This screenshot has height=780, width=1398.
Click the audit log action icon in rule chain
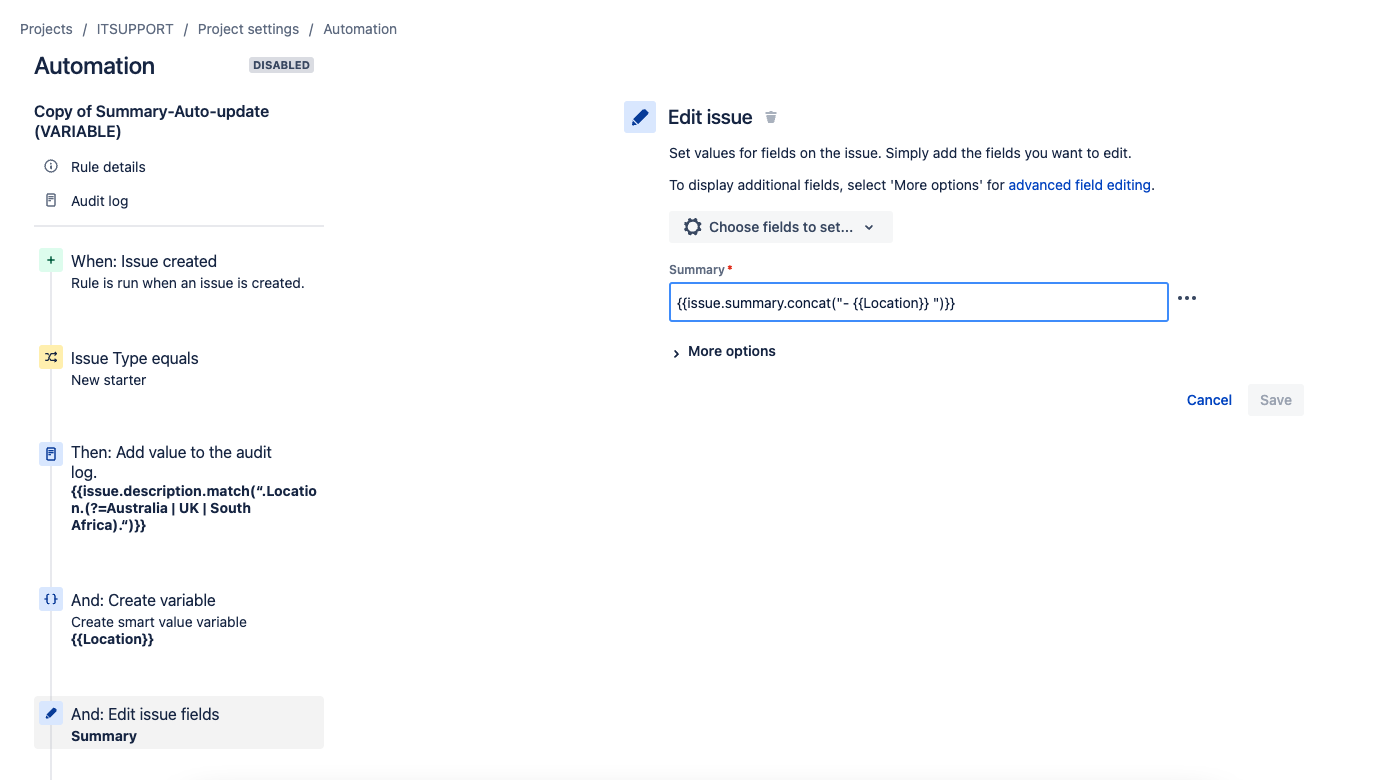pos(51,454)
